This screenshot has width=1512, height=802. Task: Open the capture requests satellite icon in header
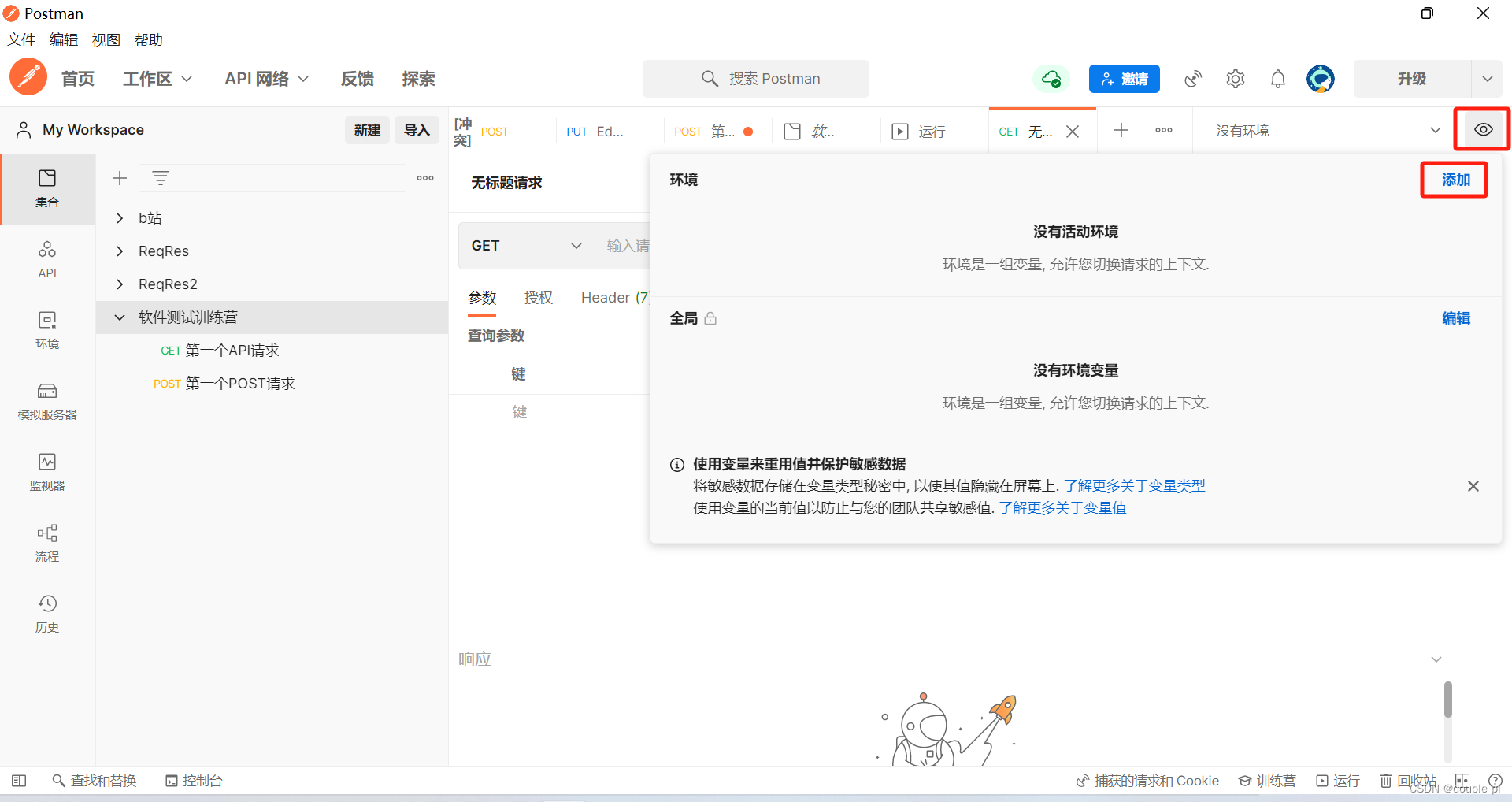click(x=1193, y=79)
